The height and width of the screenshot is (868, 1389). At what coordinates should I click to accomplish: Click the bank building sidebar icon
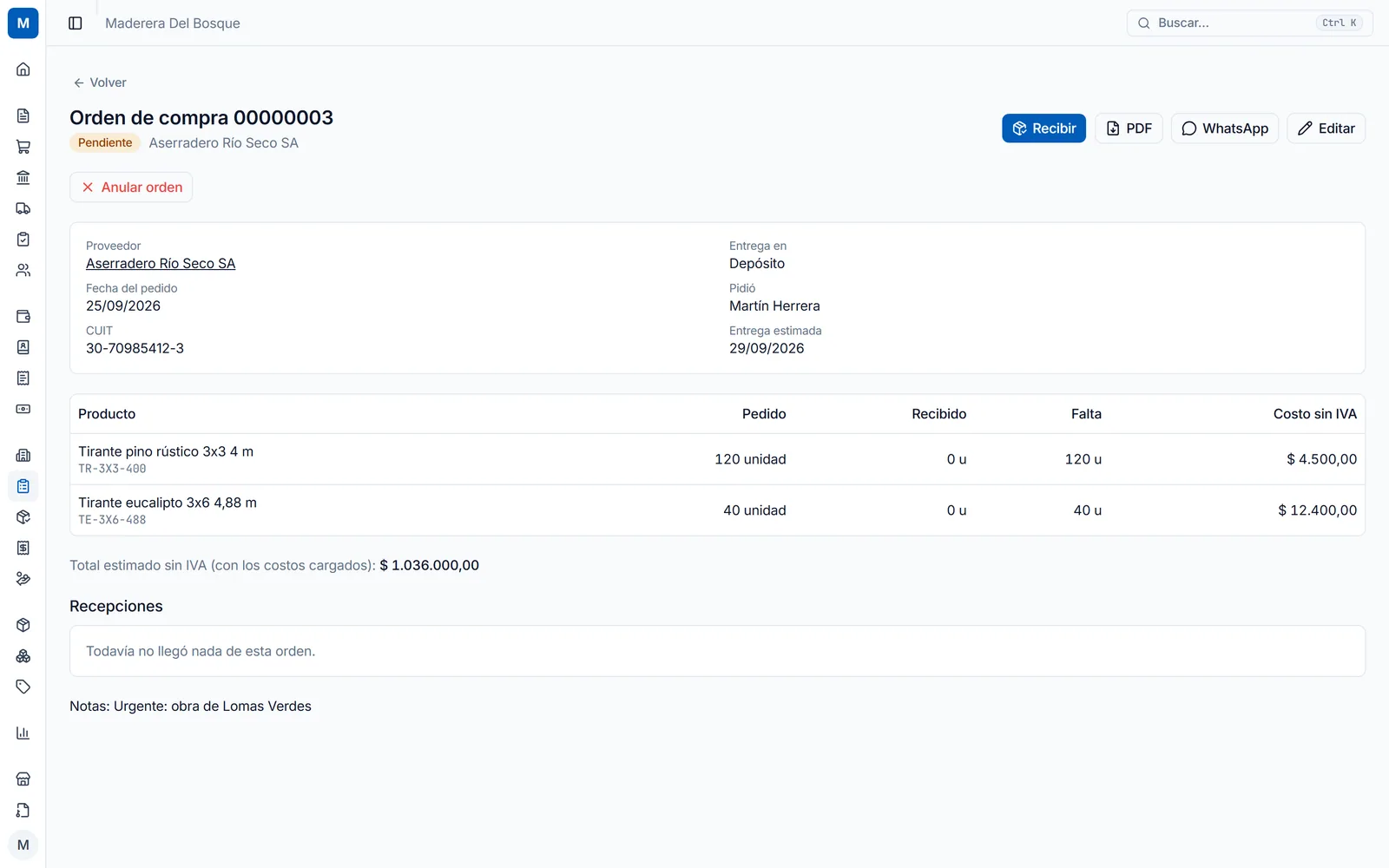(23, 178)
